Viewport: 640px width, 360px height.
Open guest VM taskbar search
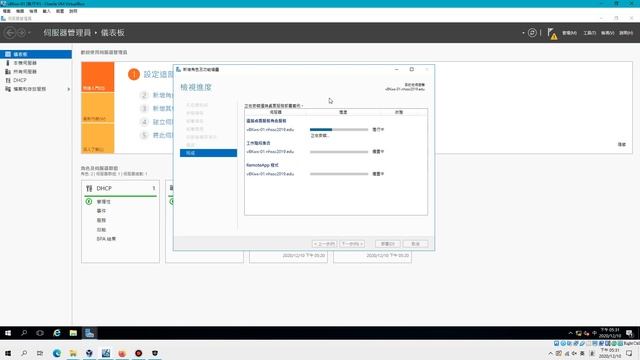tap(24, 333)
